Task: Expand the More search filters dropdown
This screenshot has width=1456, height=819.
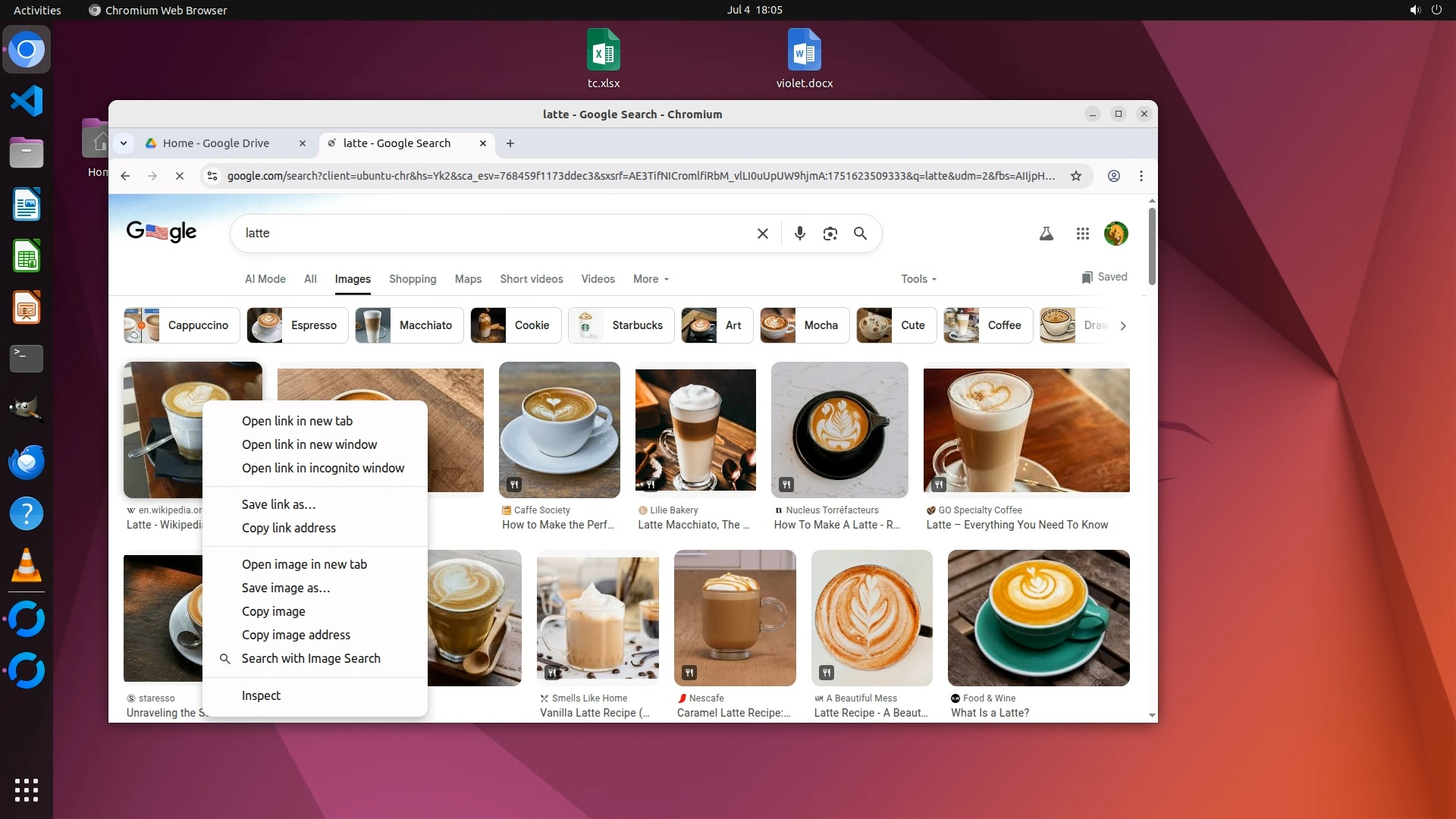Action: point(651,279)
